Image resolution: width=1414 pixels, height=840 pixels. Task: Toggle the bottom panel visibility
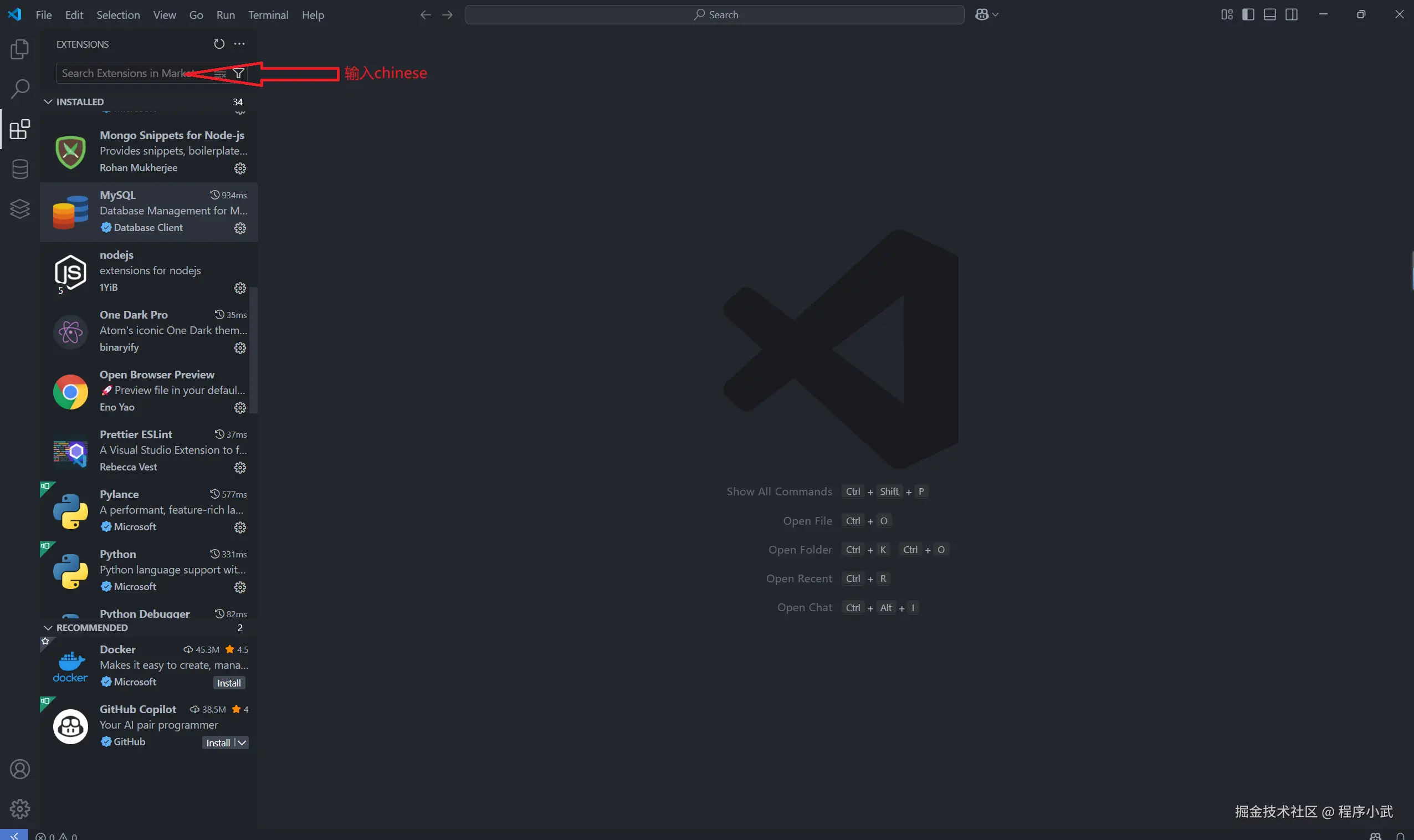1269,15
